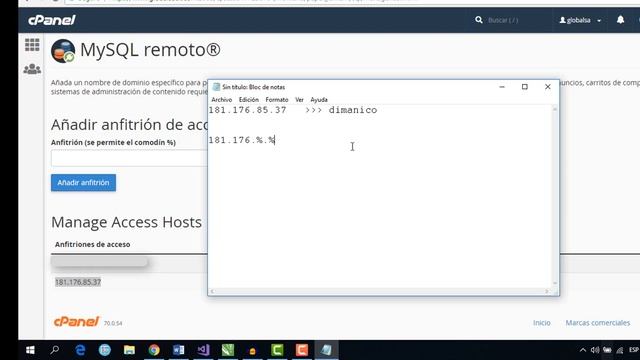
Task: Maximize the Notepad window
Action: coord(525,87)
